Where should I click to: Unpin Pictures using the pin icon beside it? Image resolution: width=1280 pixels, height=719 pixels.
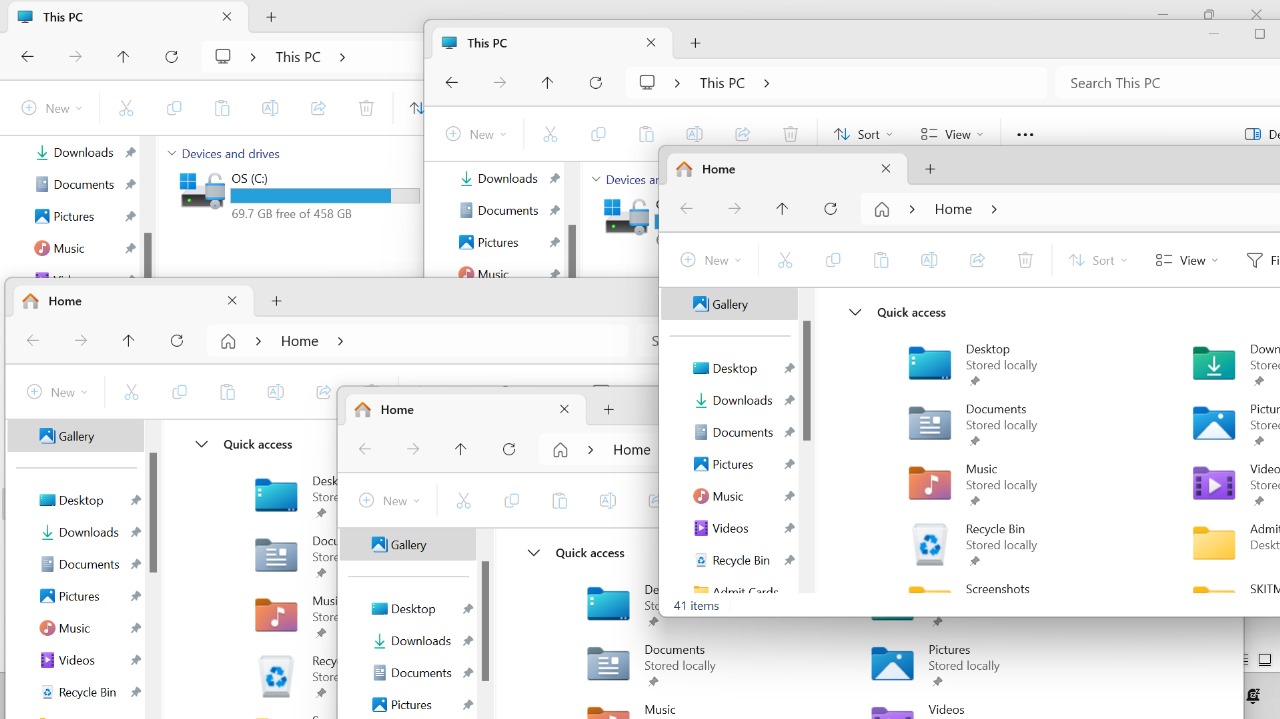[x=790, y=464]
